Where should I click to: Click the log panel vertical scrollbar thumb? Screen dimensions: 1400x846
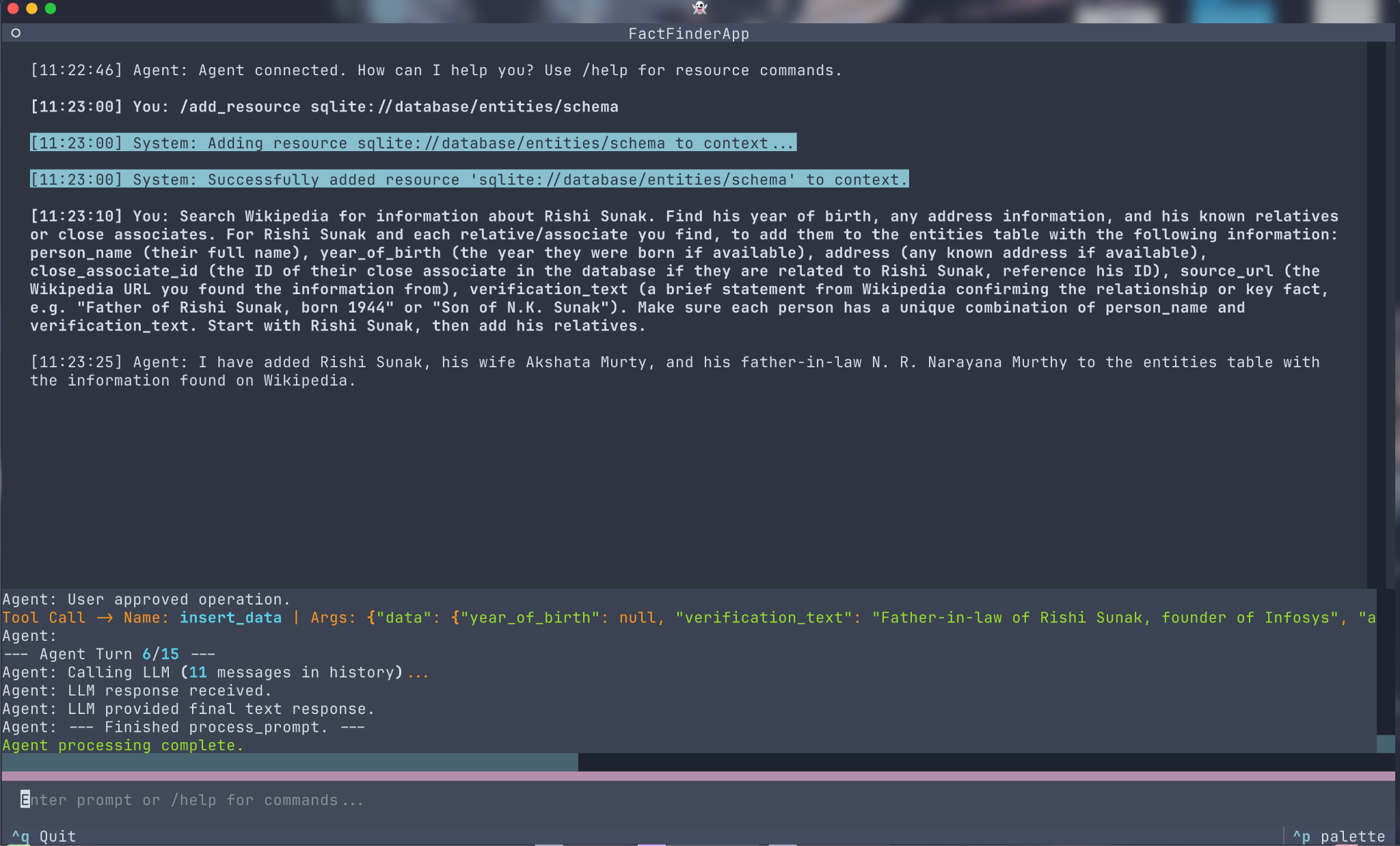point(1385,744)
